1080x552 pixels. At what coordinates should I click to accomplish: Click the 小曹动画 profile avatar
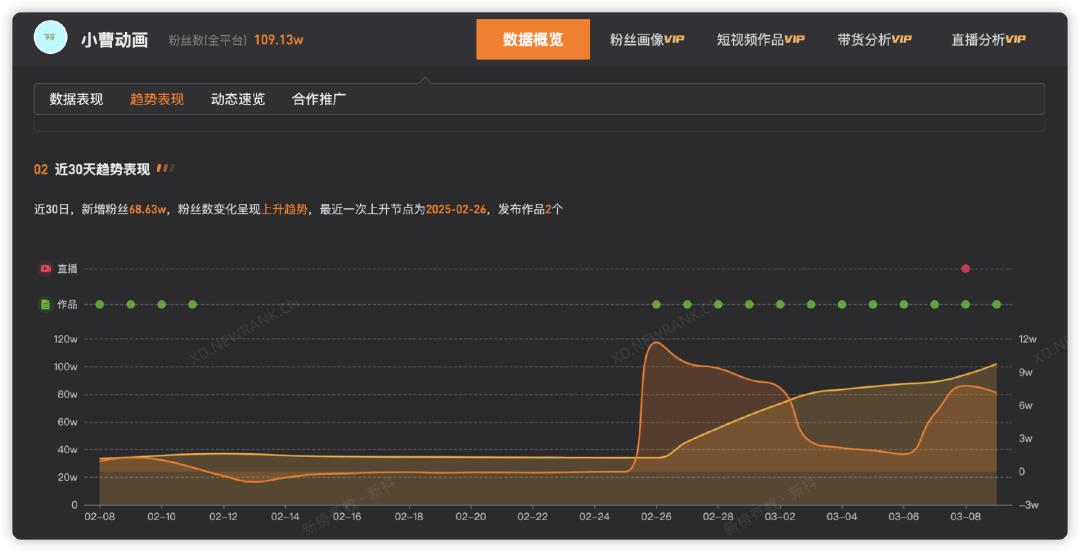pyautogui.click(x=50, y=37)
